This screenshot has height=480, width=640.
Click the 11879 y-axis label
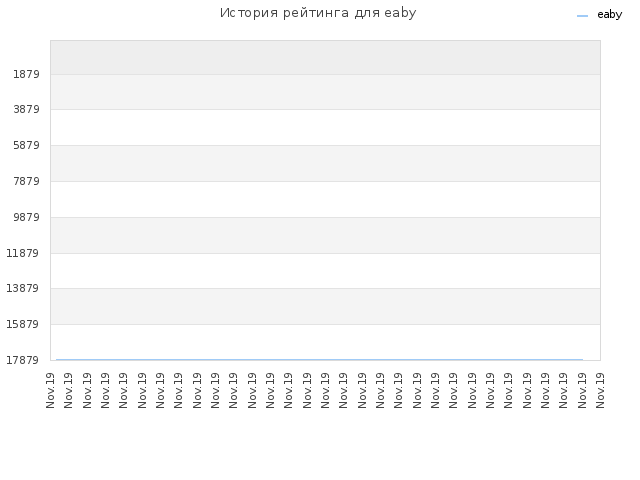click(22, 253)
